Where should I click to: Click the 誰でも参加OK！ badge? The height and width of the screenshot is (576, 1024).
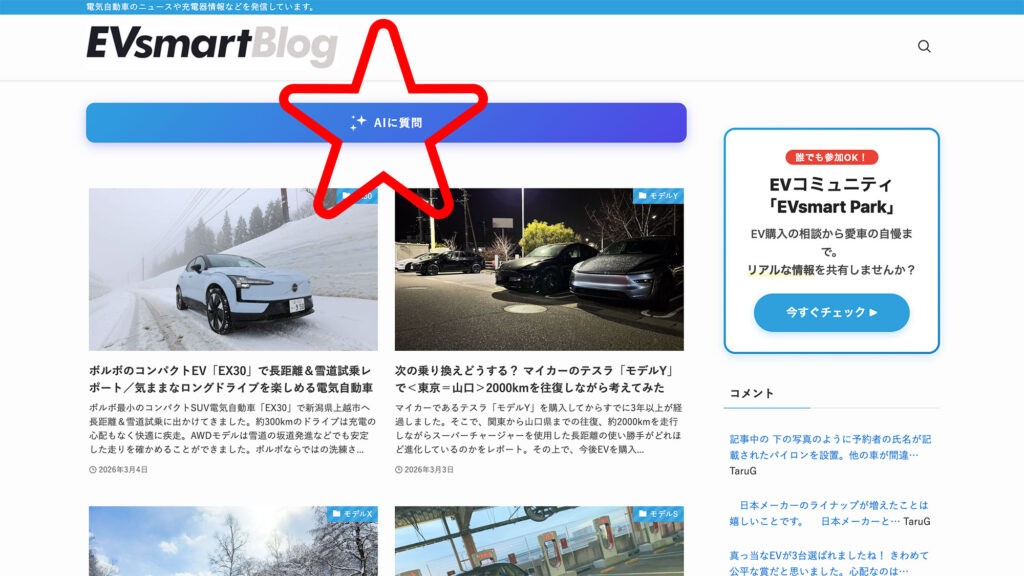click(x=831, y=157)
